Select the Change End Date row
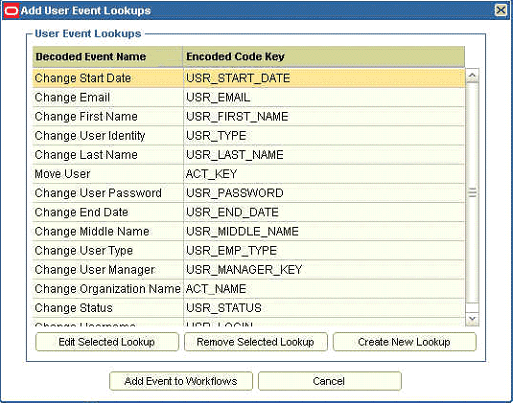Viewport: 513px width, 403px height. click(248, 212)
